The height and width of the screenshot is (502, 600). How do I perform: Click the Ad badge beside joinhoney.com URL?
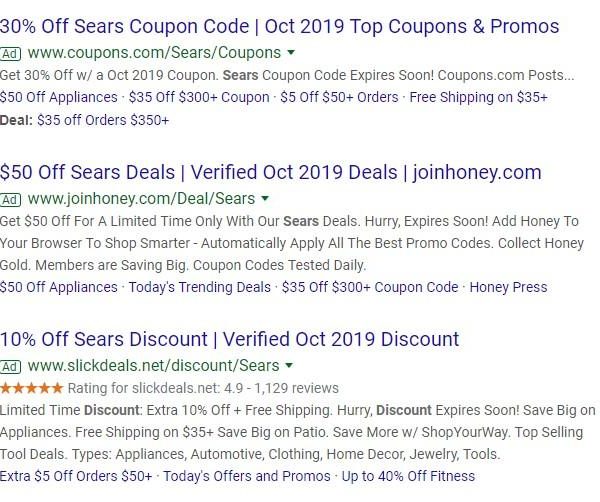[x=11, y=199]
